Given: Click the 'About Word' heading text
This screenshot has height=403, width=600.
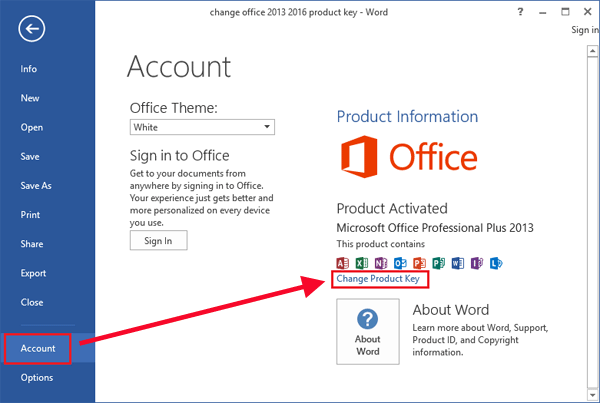Looking at the screenshot, I should click(451, 310).
